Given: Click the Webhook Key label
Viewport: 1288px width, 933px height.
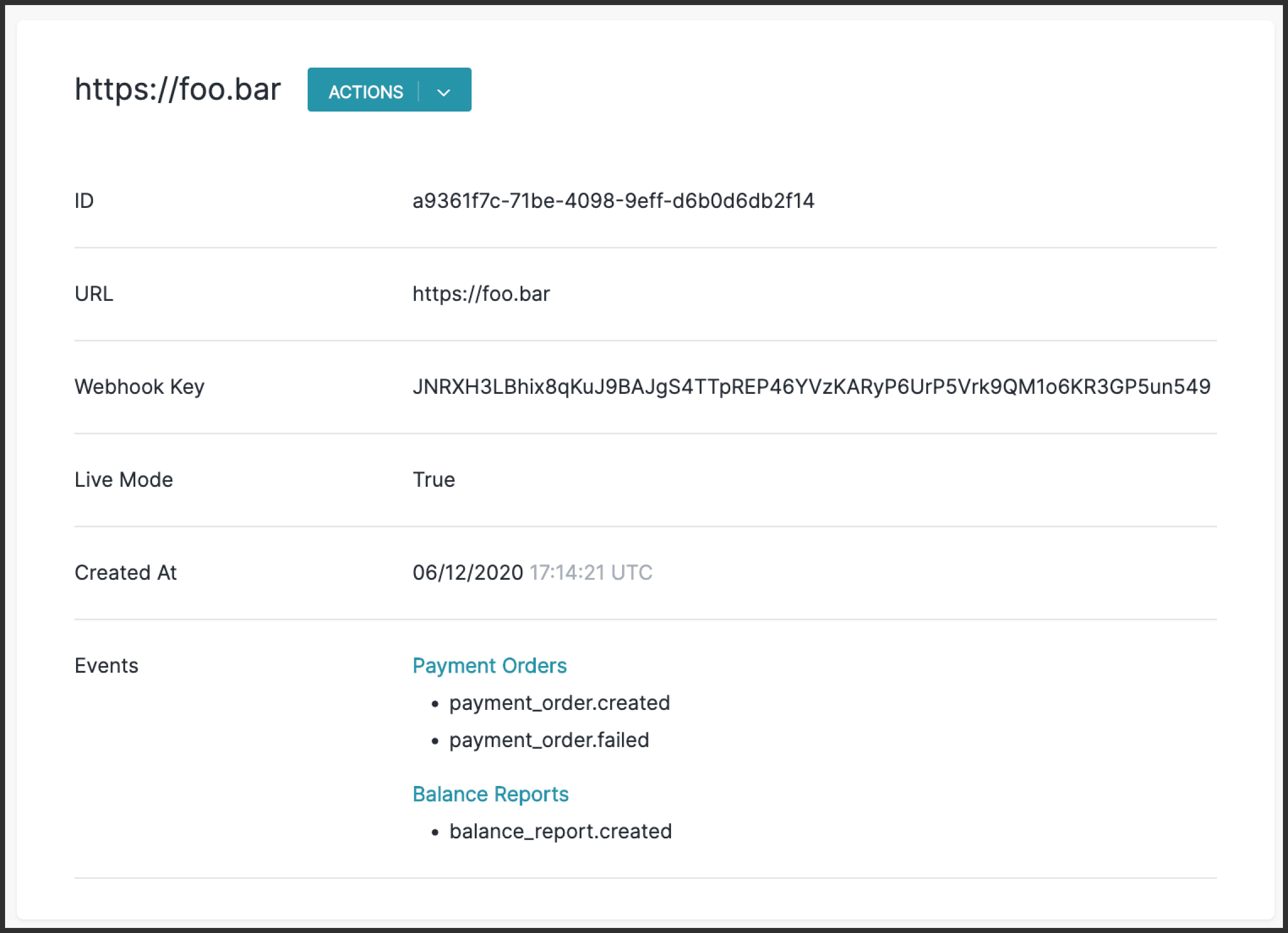Looking at the screenshot, I should click(139, 386).
